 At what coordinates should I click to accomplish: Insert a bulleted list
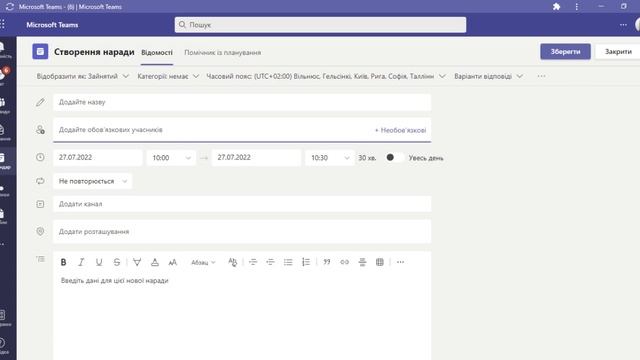pyautogui.click(x=288, y=262)
